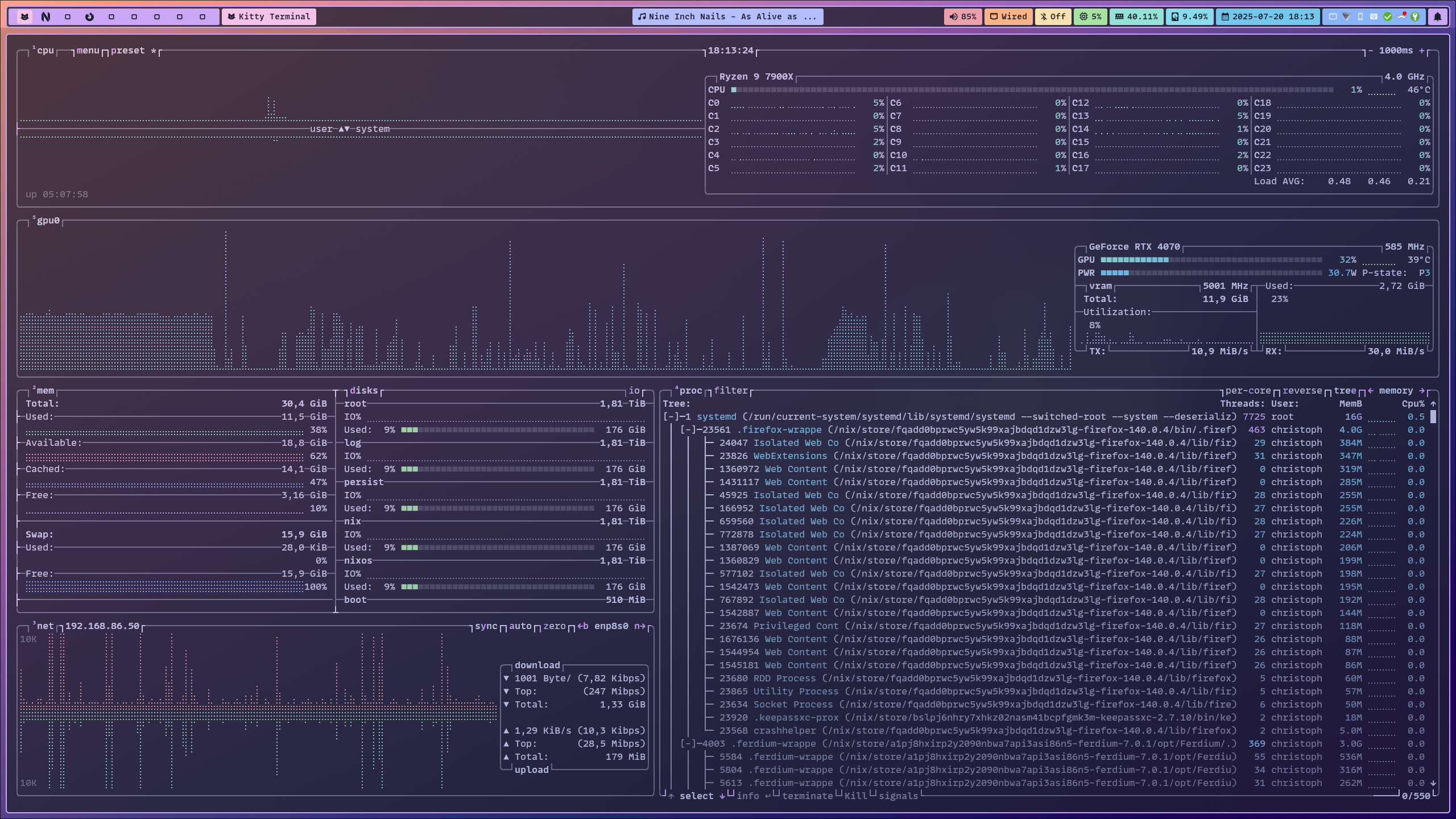Collapse the systemd process tree node
Screen dimensions: 1456x819
click(671, 417)
